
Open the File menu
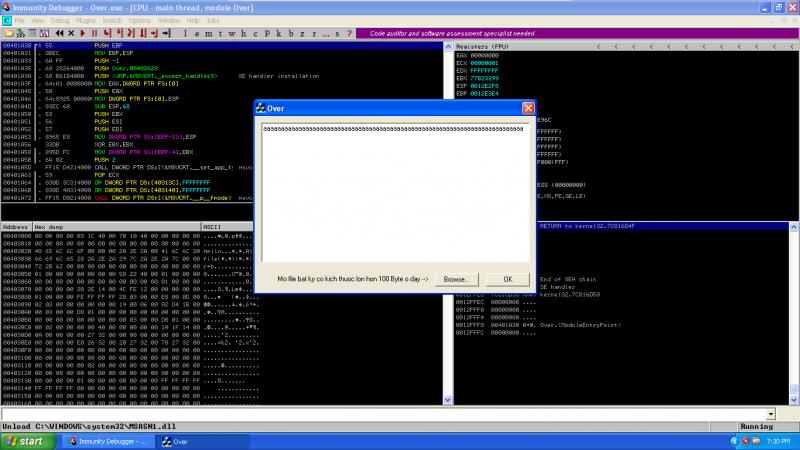click(19, 20)
